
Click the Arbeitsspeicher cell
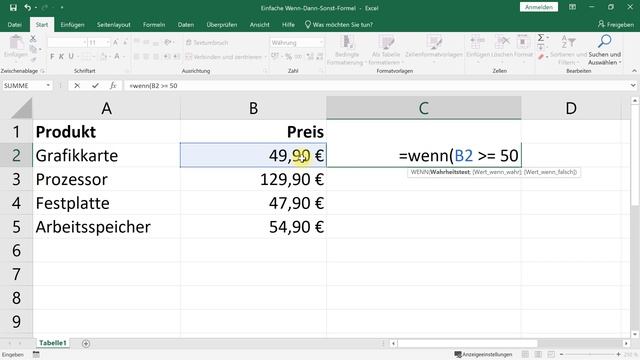[x=106, y=227]
